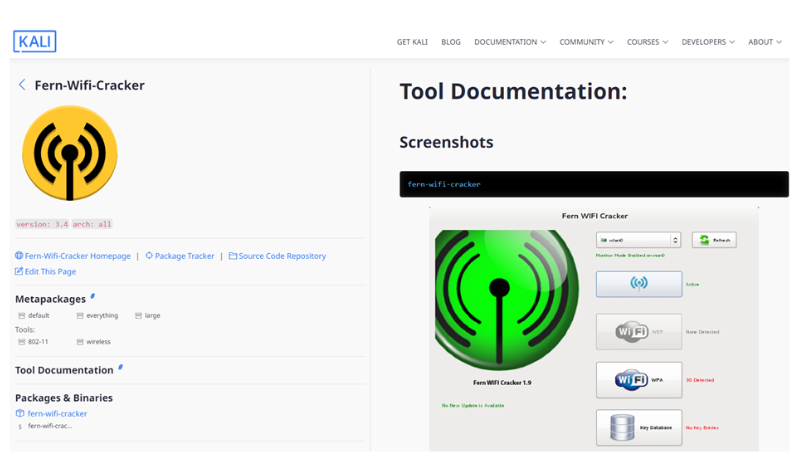Click the Kali logo in the header
795x468 pixels.
(x=34, y=41)
